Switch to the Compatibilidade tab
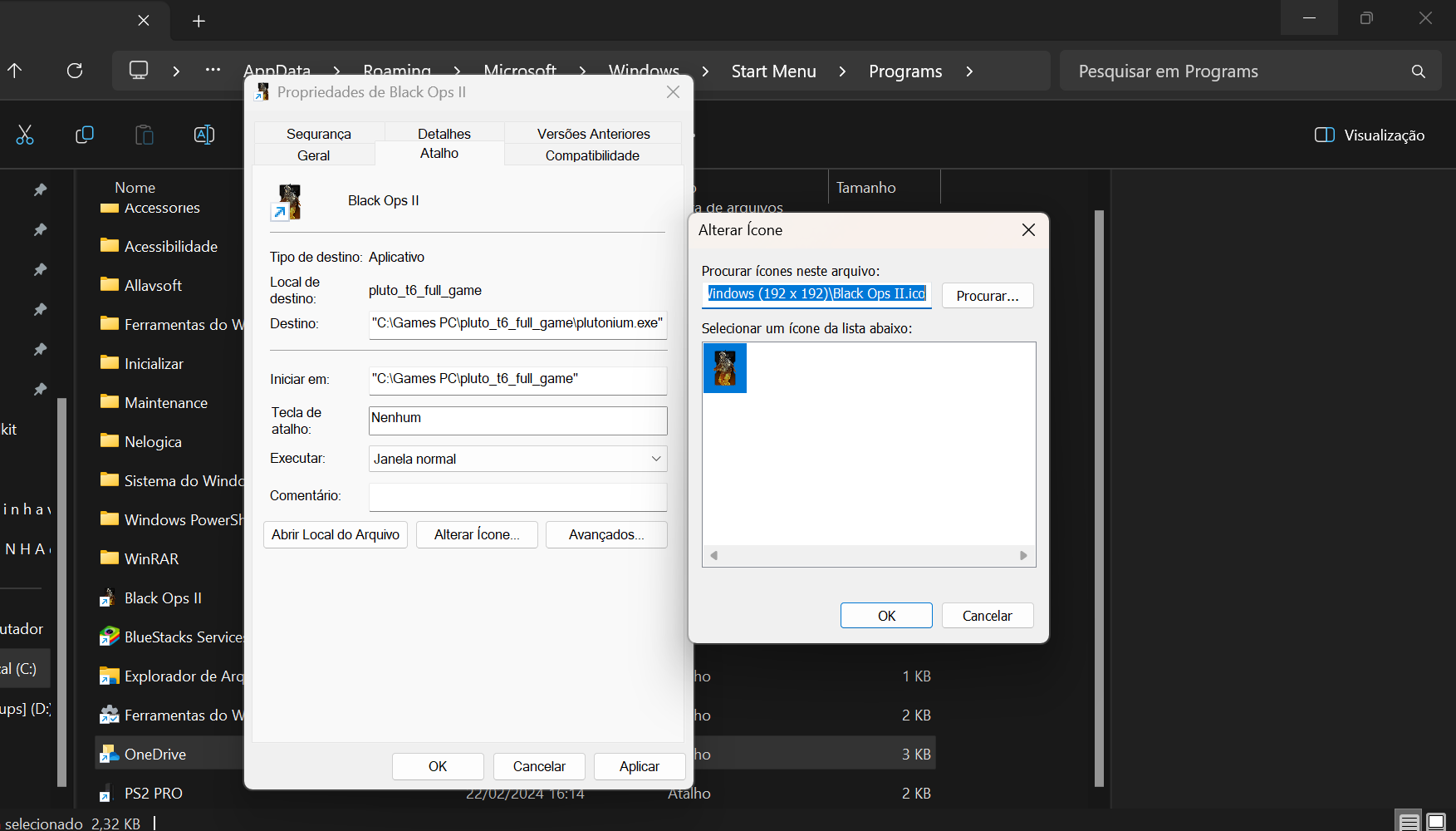The height and width of the screenshot is (831, 1456). [x=592, y=155]
